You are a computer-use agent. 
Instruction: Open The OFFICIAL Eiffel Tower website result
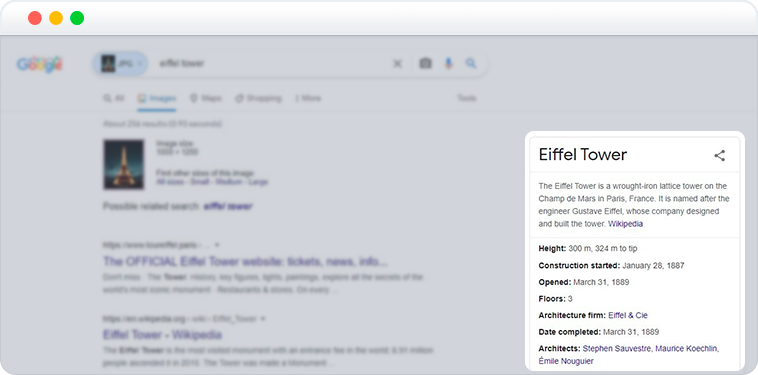pyautogui.click(x=246, y=261)
